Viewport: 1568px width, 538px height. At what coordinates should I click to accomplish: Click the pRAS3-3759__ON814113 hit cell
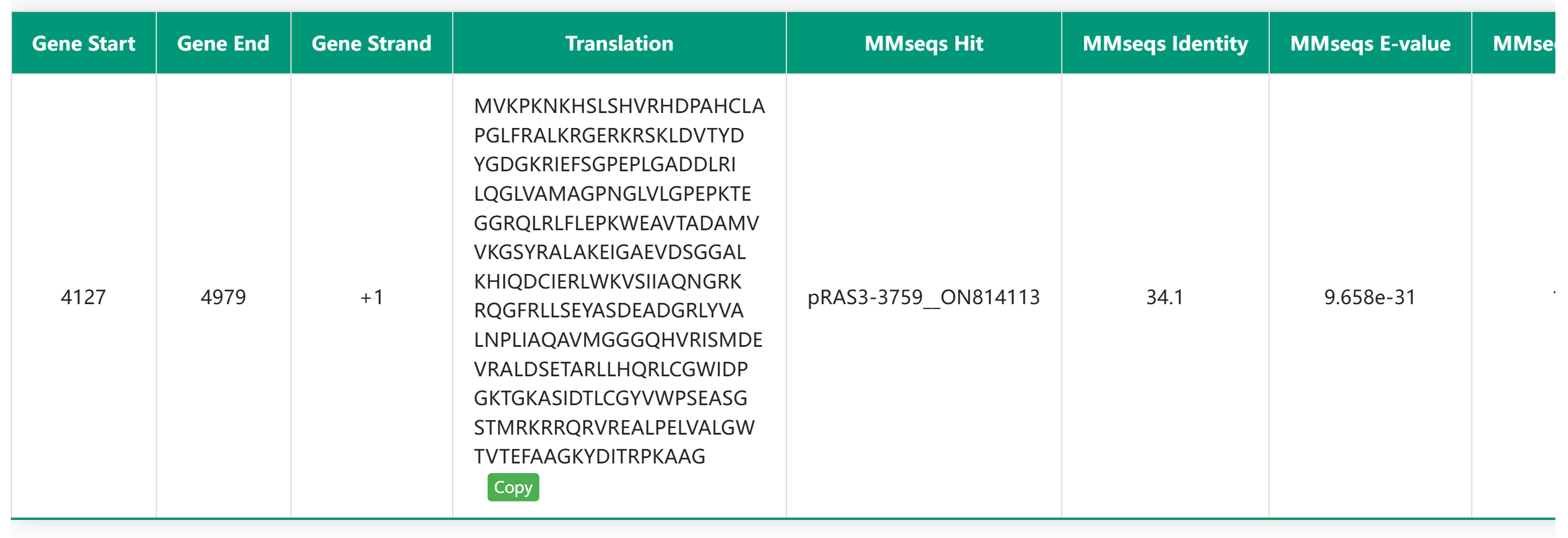[x=923, y=297]
